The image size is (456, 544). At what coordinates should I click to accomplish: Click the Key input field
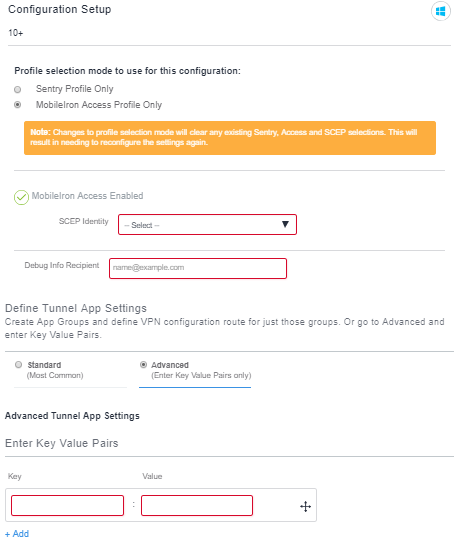(x=67, y=505)
